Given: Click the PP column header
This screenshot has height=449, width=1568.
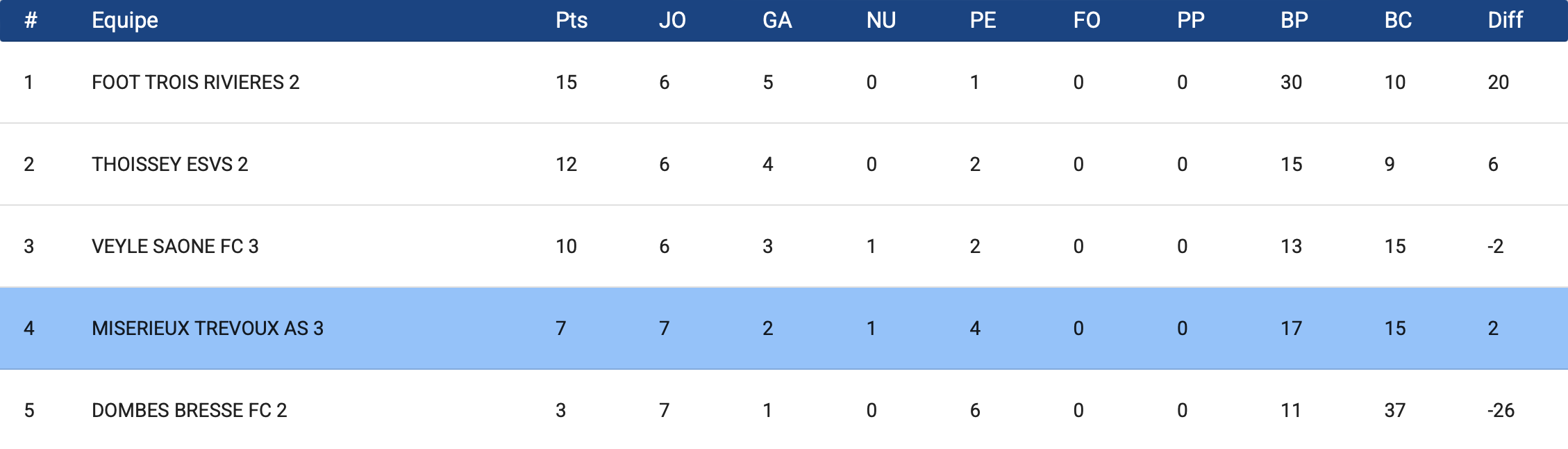Looking at the screenshot, I should (1190, 20).
